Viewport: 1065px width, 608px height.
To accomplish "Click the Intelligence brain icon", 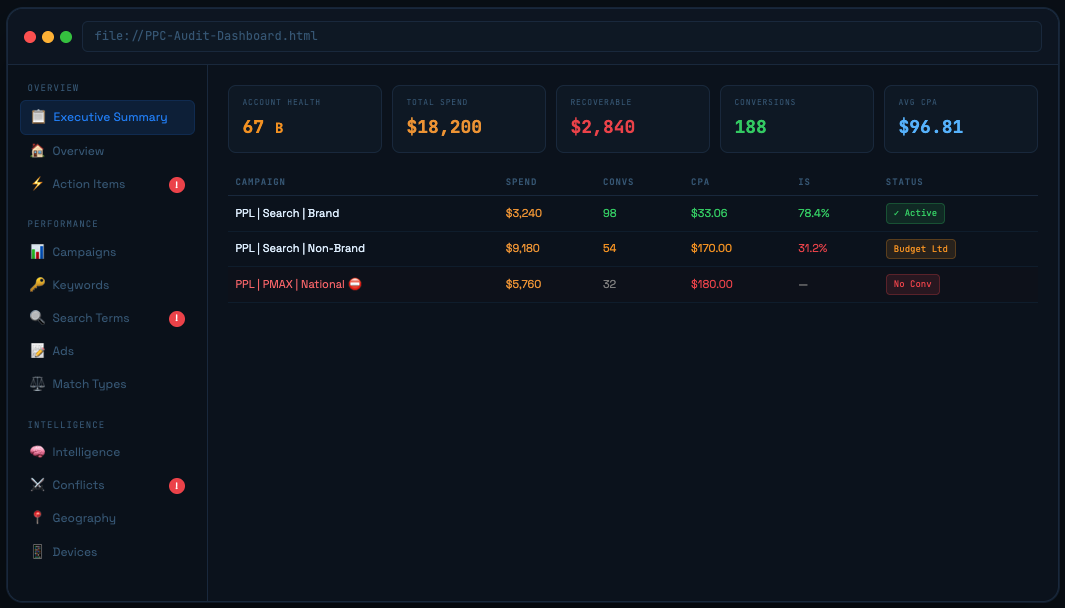I will click(x=38, y=452).
